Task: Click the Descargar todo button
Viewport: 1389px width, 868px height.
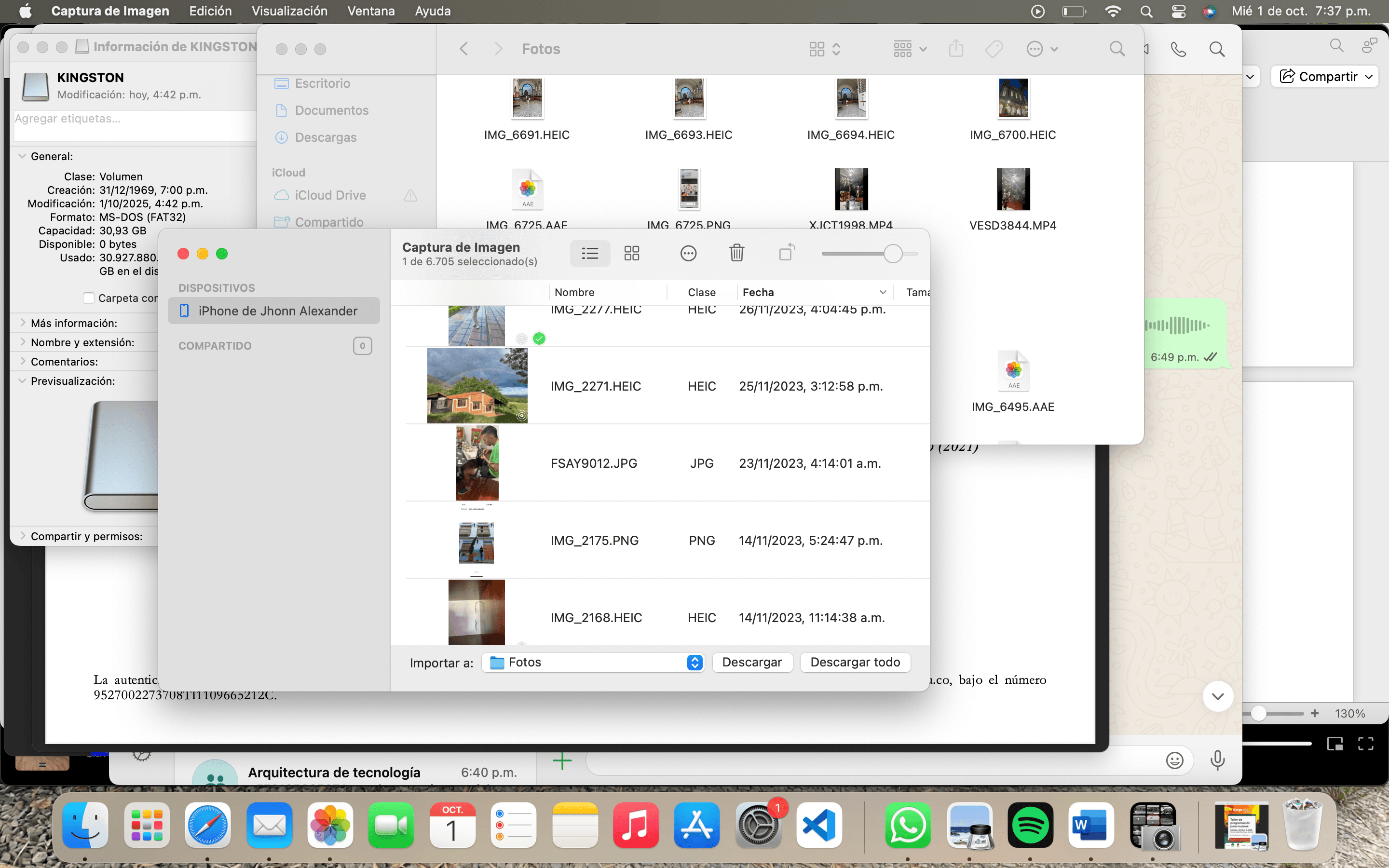Action: click(x=855, y=663)
